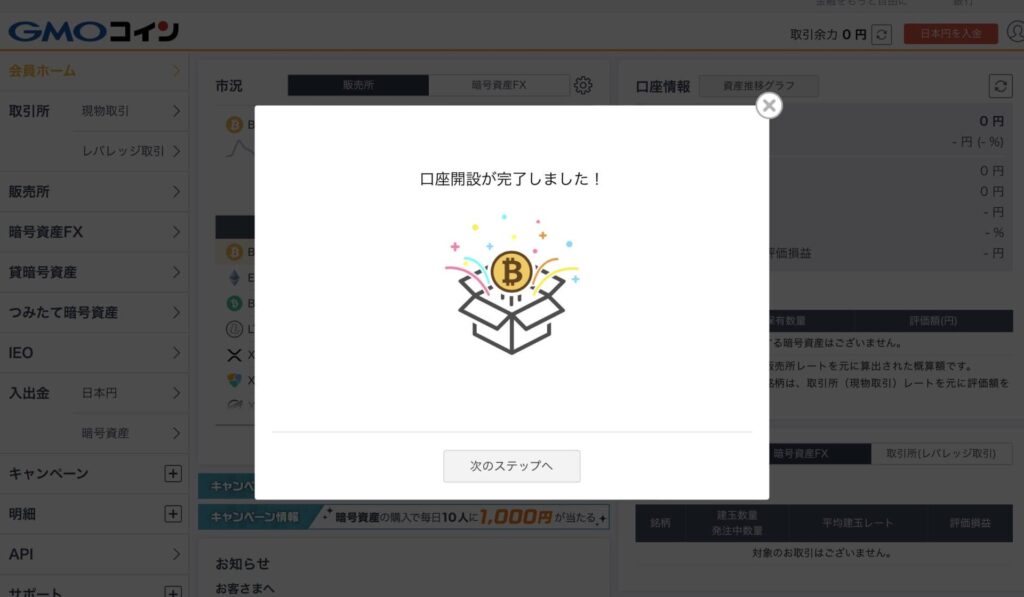Click the Bitcoin box illustration

point(511,285)
